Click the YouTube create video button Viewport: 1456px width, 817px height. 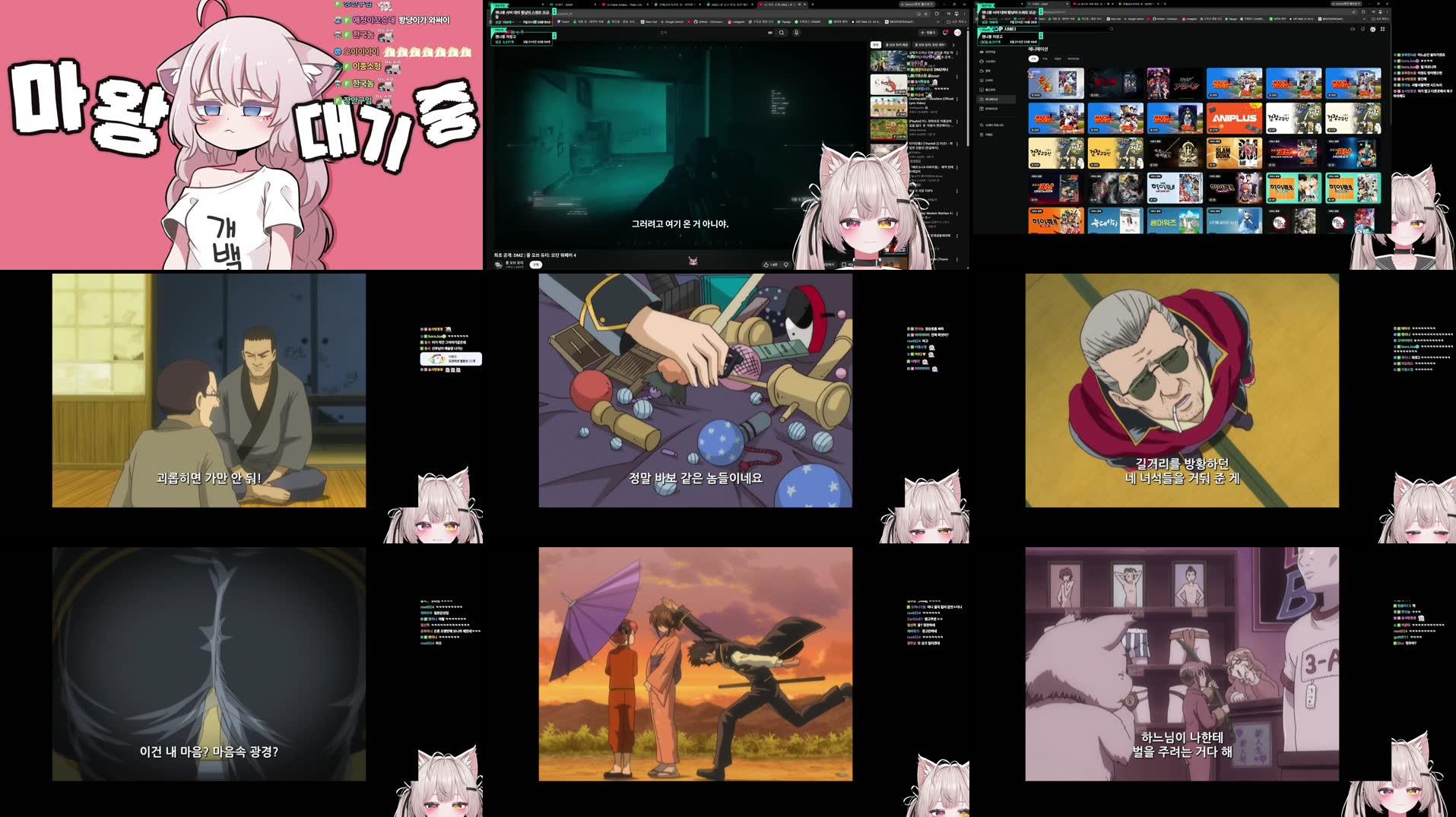928,33
